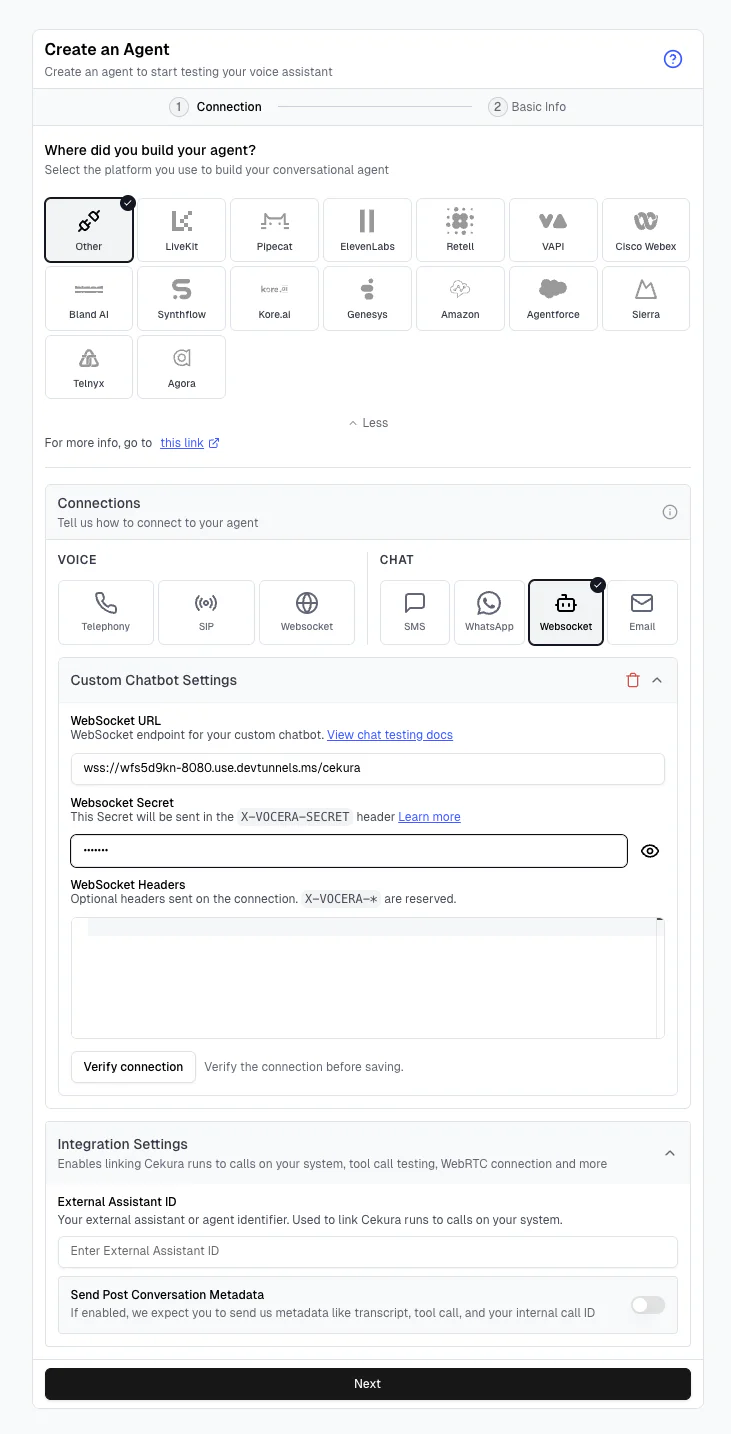
Task: Pick the Synthflow platform card
Action: 181,298
